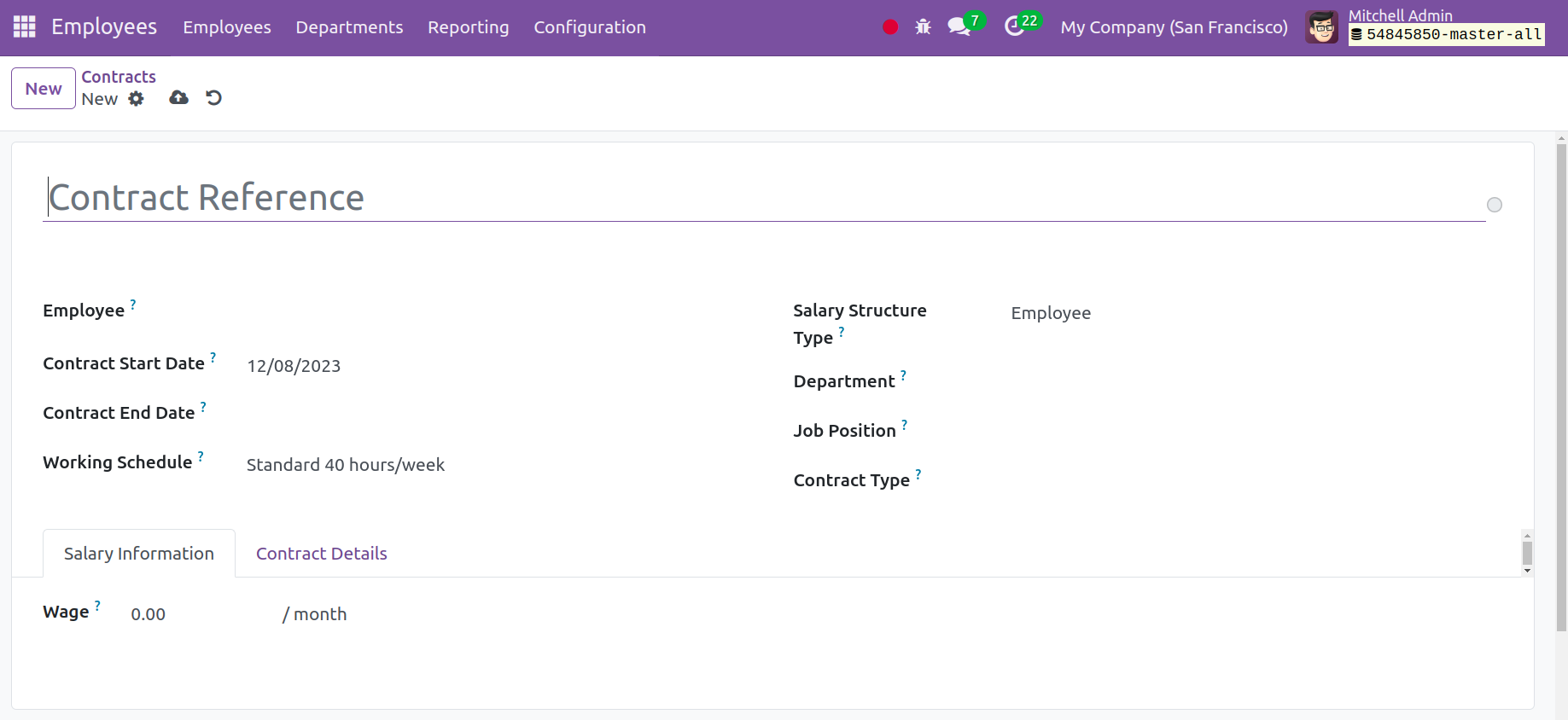1568x720 pixels.
Task: Save record manually with cloud icon
Action: point(178,98)
